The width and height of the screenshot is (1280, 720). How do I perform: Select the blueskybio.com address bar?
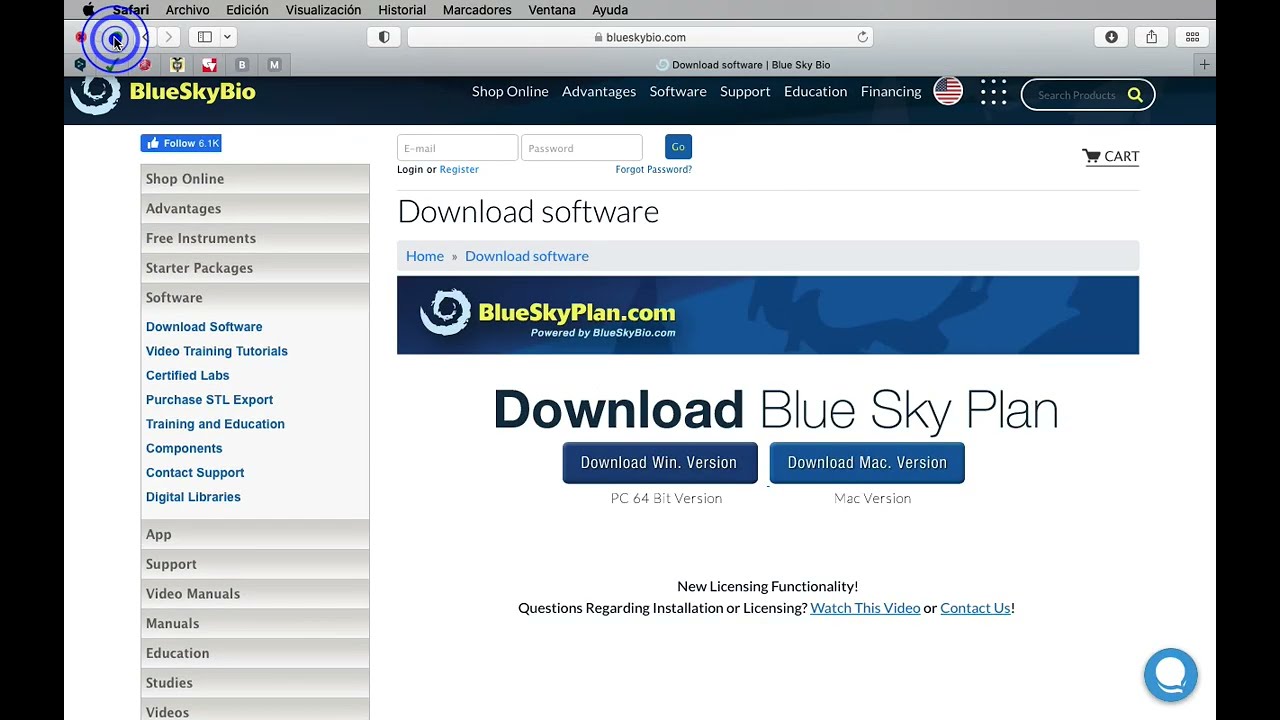[640, 37]
